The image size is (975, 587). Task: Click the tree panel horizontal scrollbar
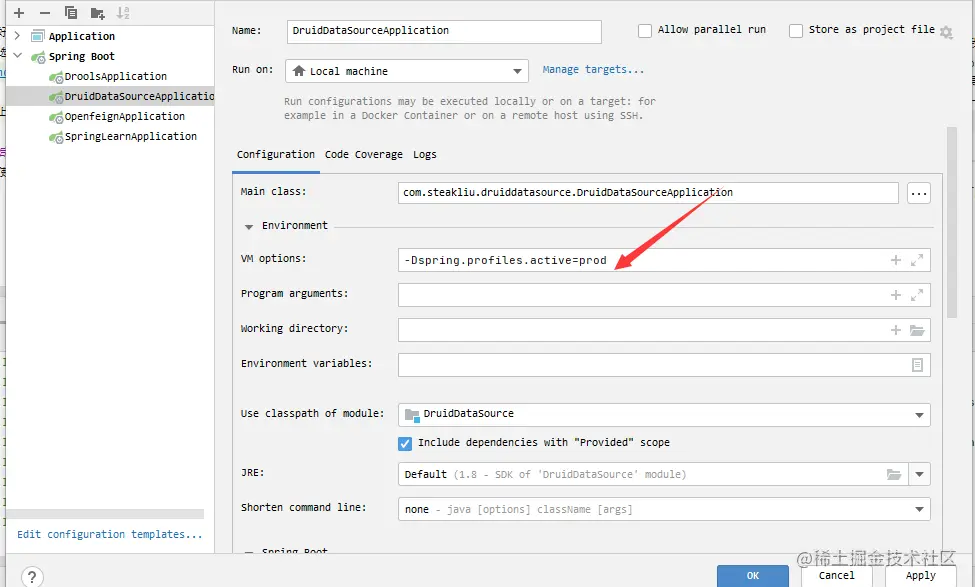tap(105, 514)
